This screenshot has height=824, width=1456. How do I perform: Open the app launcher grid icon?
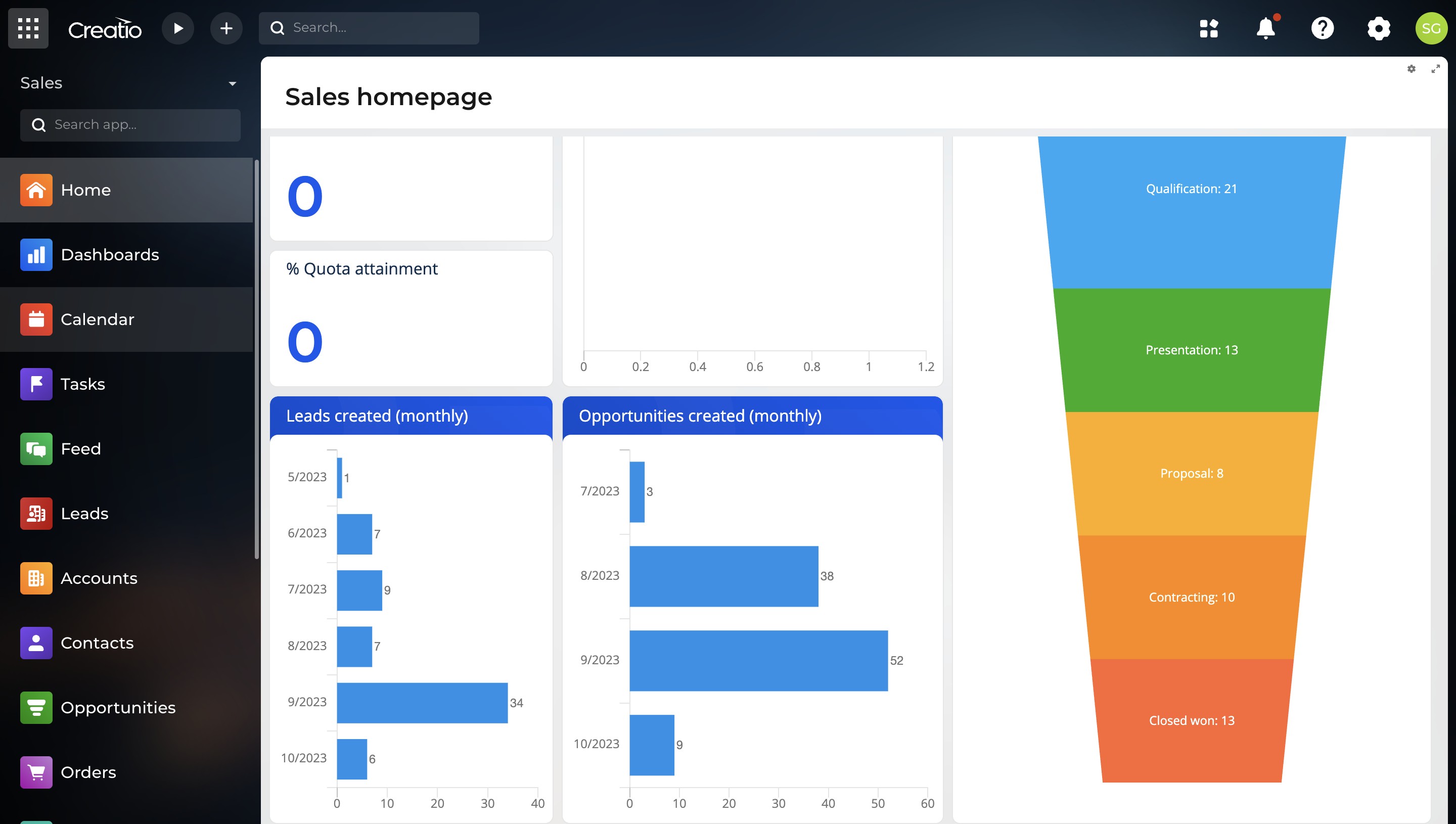coord(28,28)
